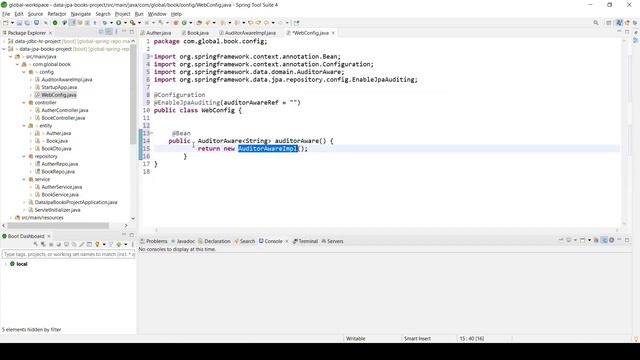Open the dropdown arrow beside the Run button

[125, 23]
